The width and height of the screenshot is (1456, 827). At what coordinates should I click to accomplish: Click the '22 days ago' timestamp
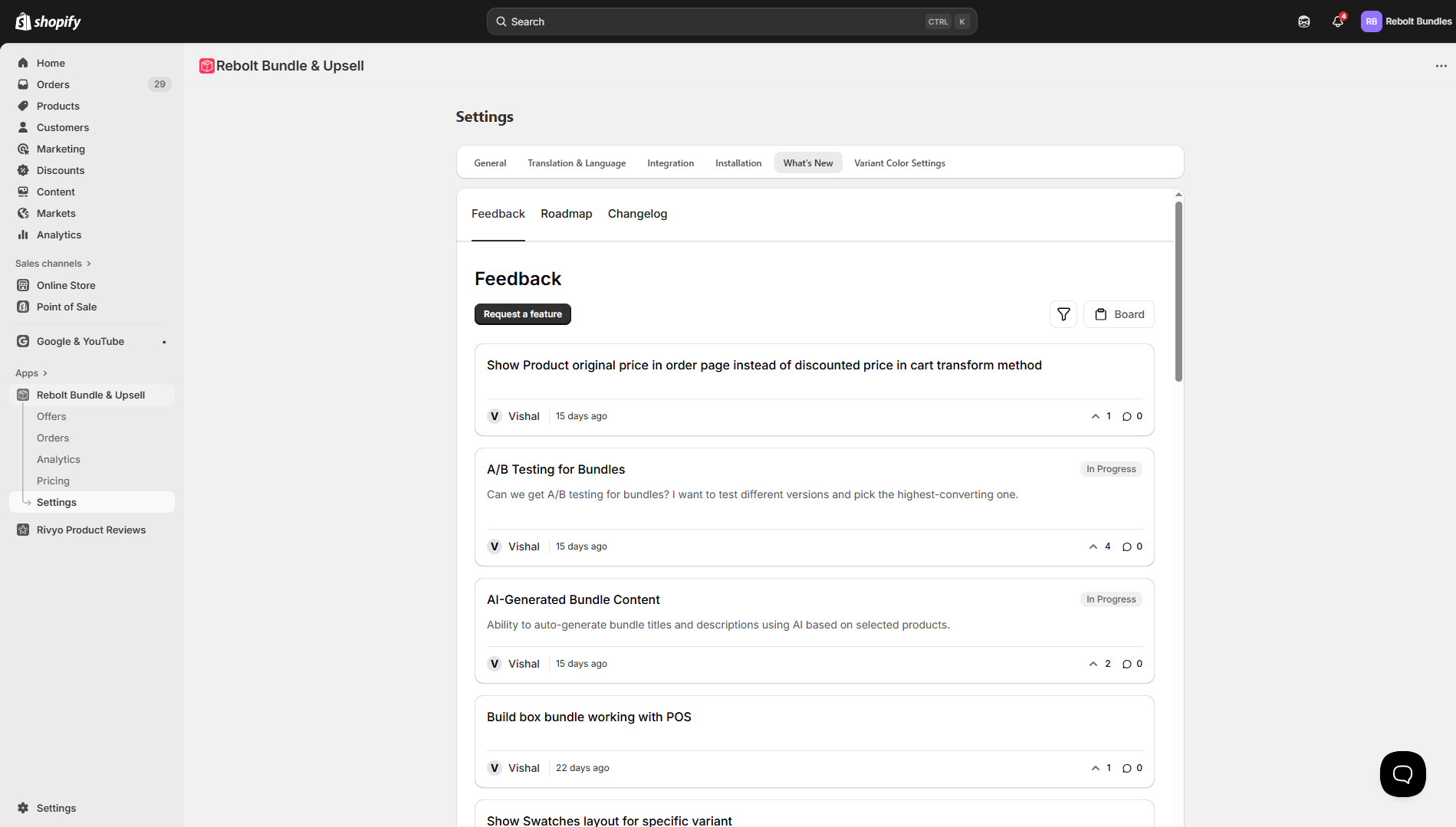coord(582,768)
